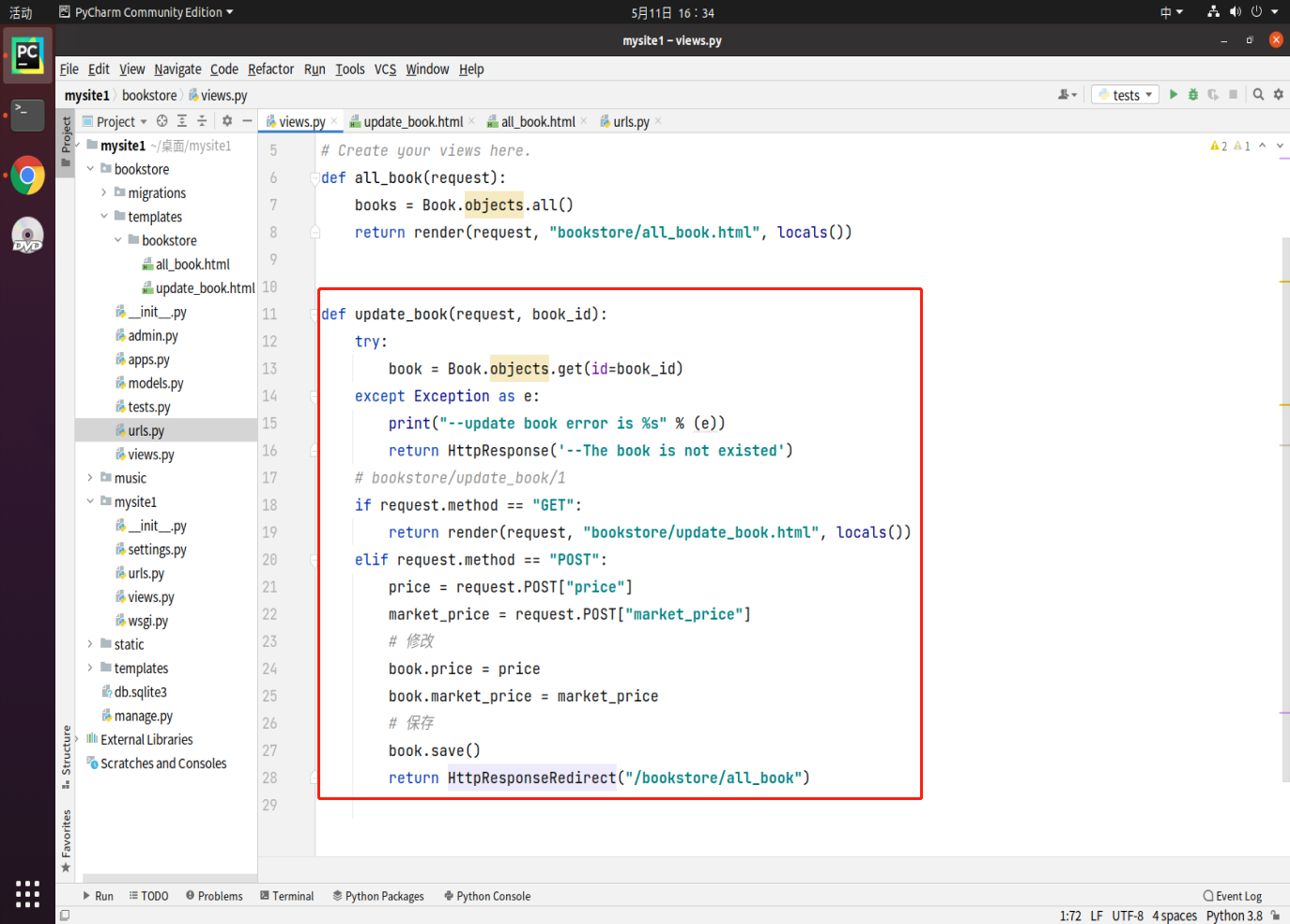The height and width of the screenshot is (924, 1290).
Task: Fold update_book function at line 11 gutter
Action: [315, 315]
